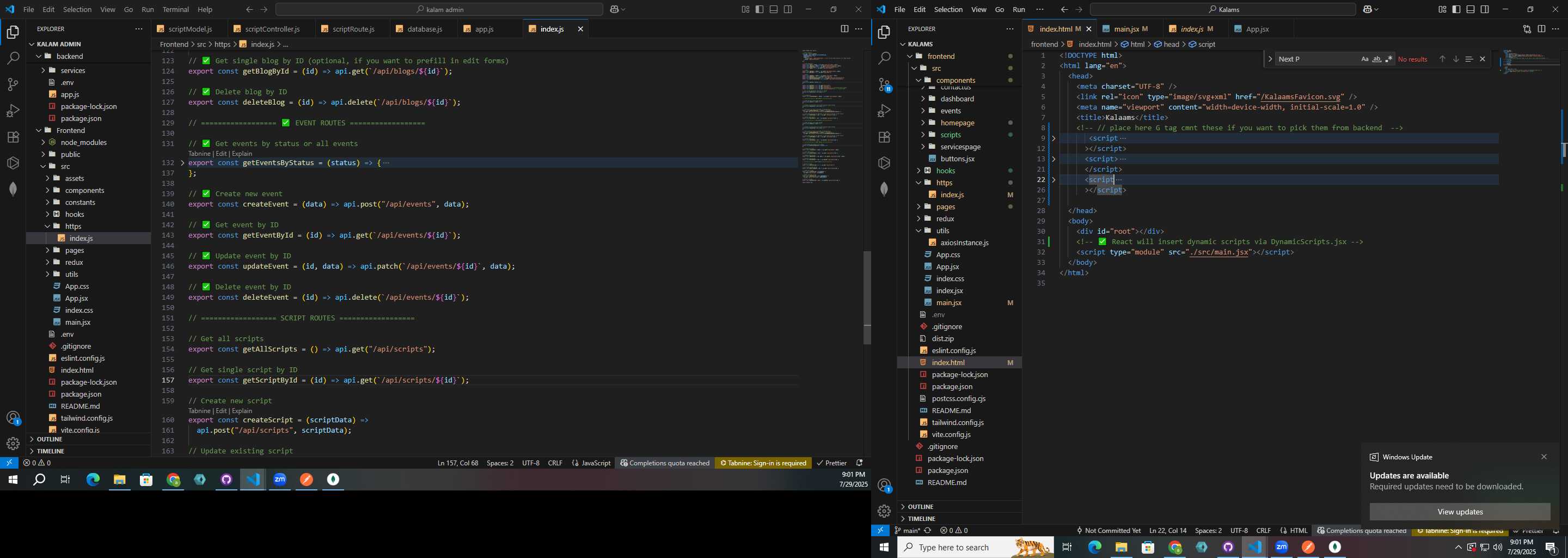Image resolution: width=1568 pixels, height=558 pixels.
Task: Split the index.js editor in kalam admin
Action: [x=844, y=29]
